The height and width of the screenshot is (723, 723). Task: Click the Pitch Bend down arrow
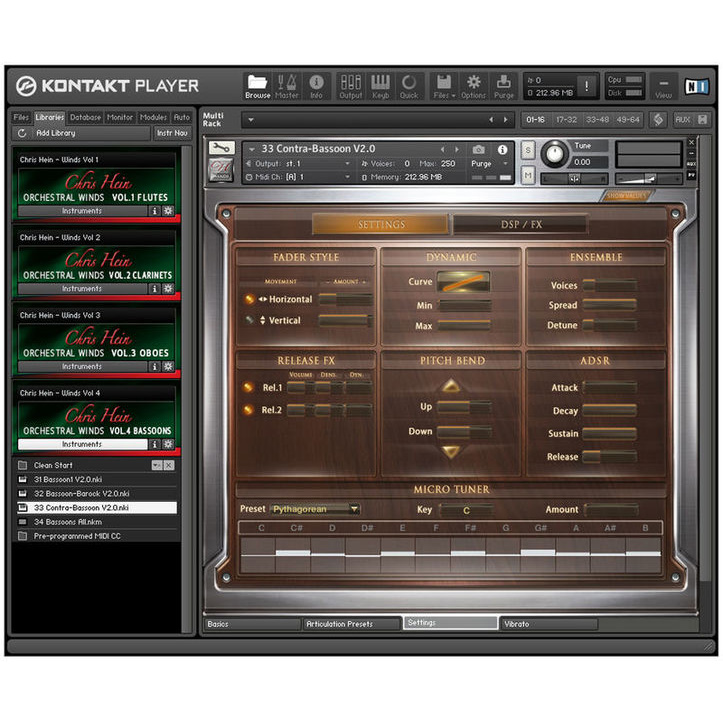450,451
